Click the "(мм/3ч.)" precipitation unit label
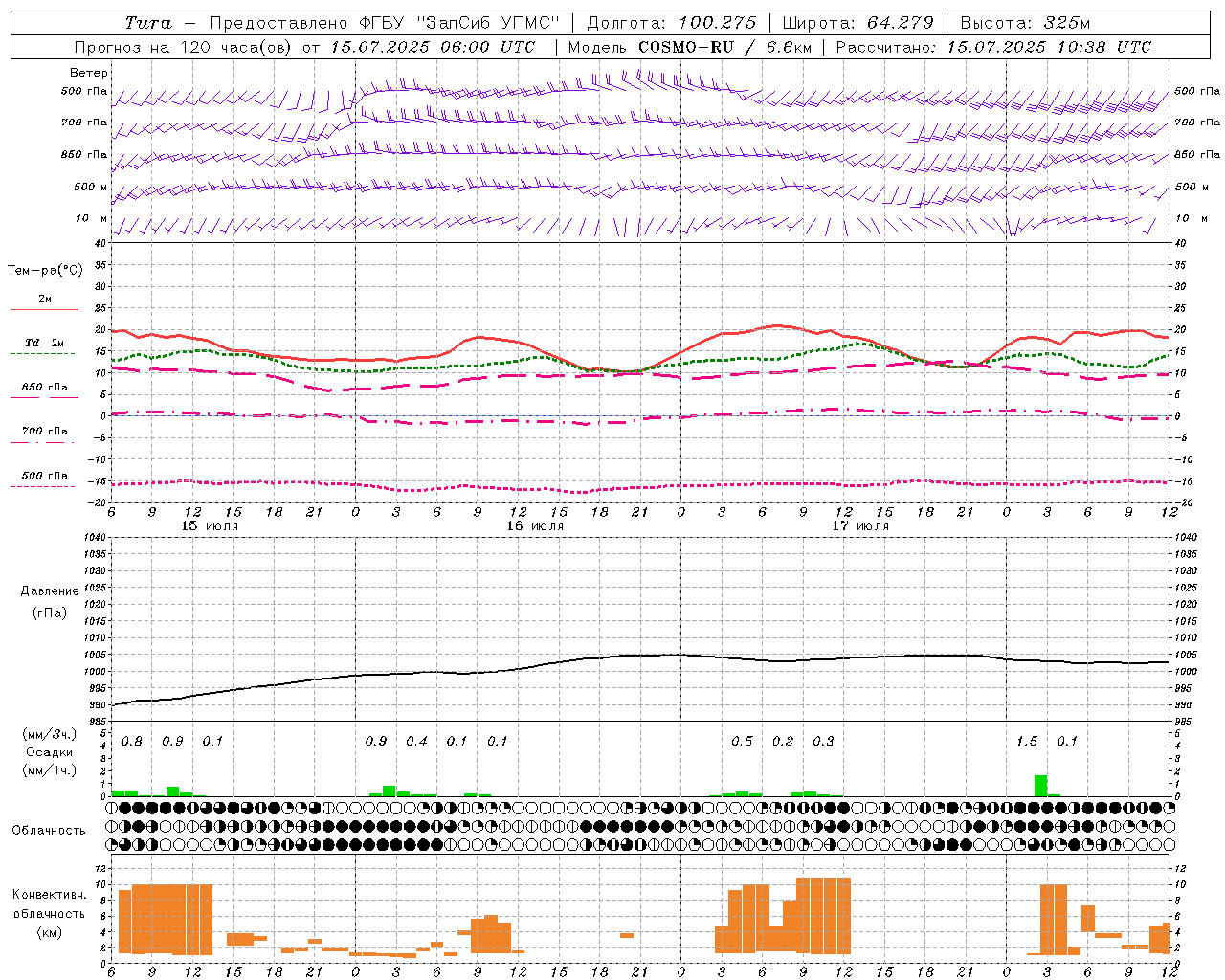The image size is (1225, 980). coord(48,735)
